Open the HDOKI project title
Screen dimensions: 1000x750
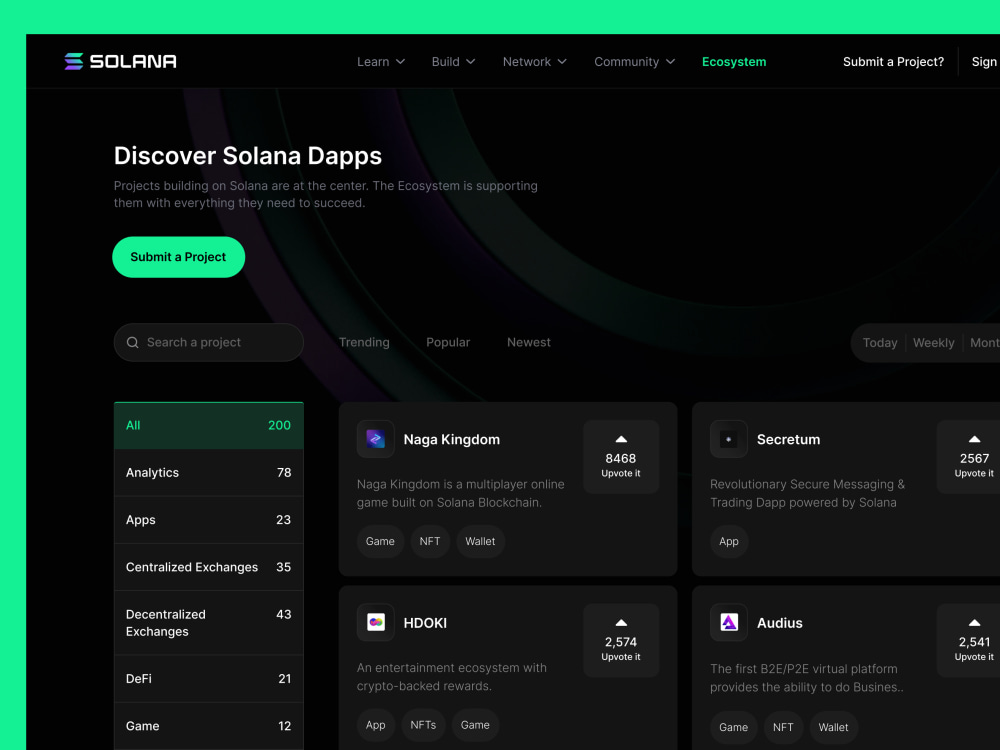[x=425, y=623]
